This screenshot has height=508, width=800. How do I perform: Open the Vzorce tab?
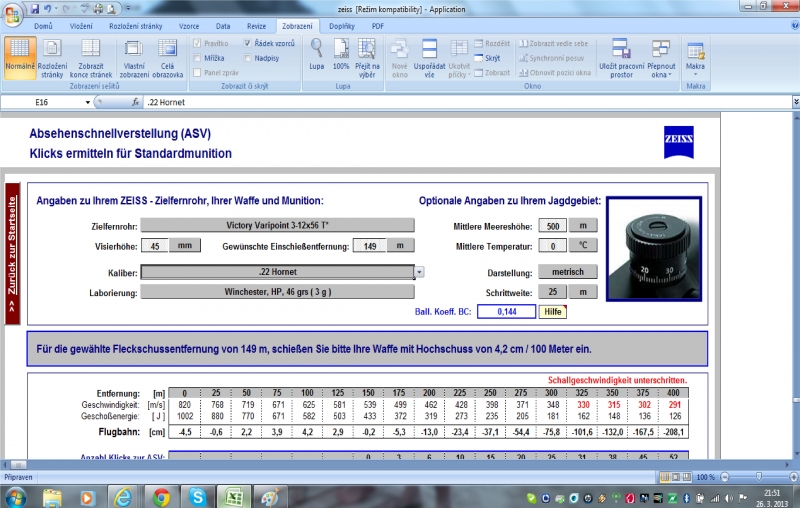point(189,26)
